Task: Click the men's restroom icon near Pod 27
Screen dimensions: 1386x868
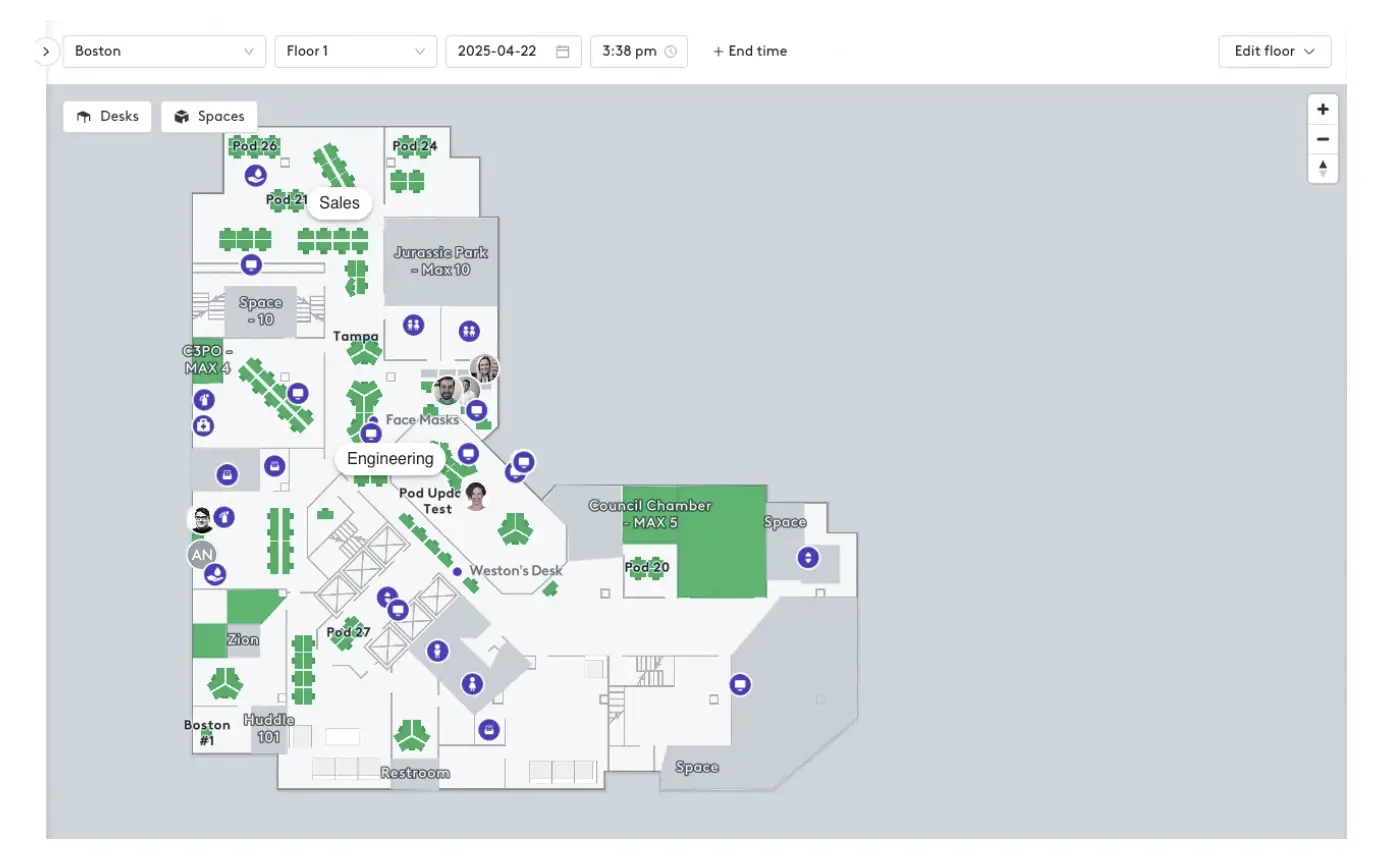Action: tap(437, 651)
